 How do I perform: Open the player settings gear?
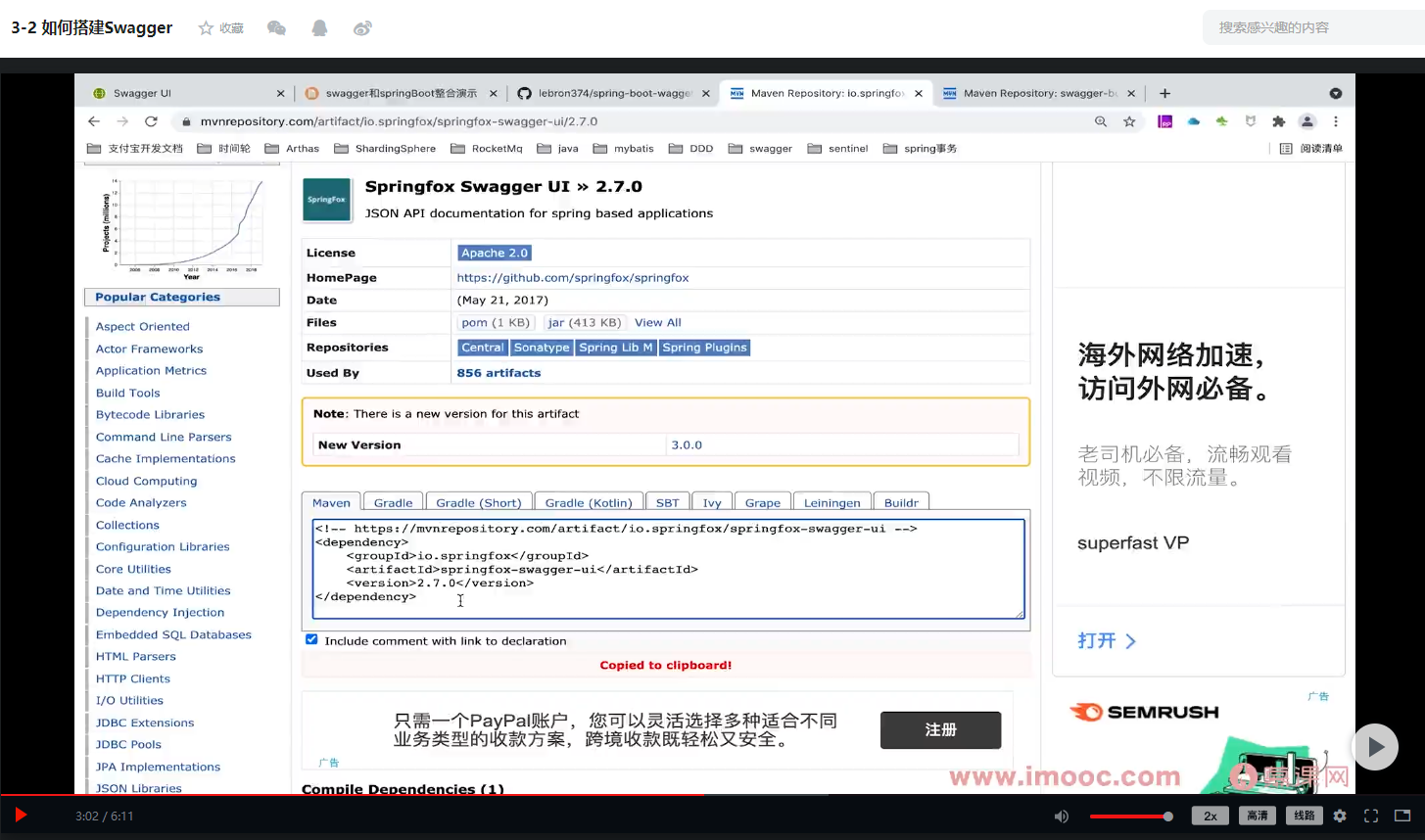pos(1340,816)
